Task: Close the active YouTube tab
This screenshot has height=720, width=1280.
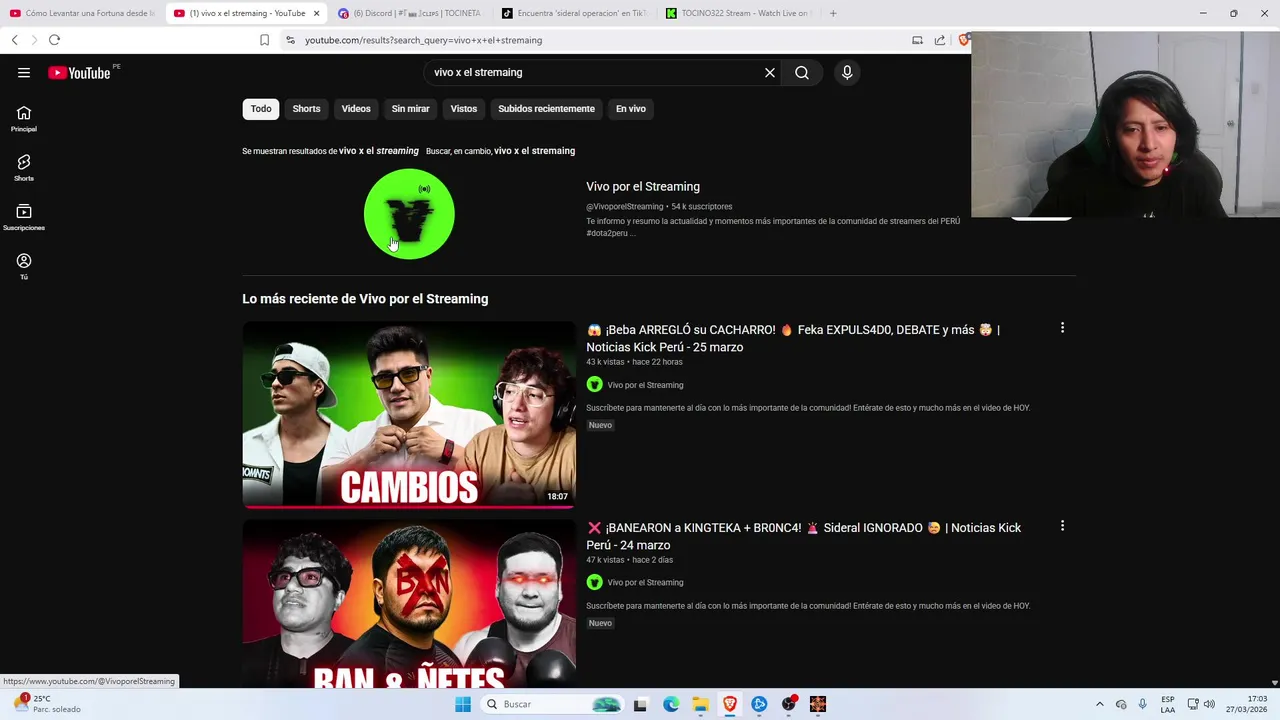Action: (316, 13)
